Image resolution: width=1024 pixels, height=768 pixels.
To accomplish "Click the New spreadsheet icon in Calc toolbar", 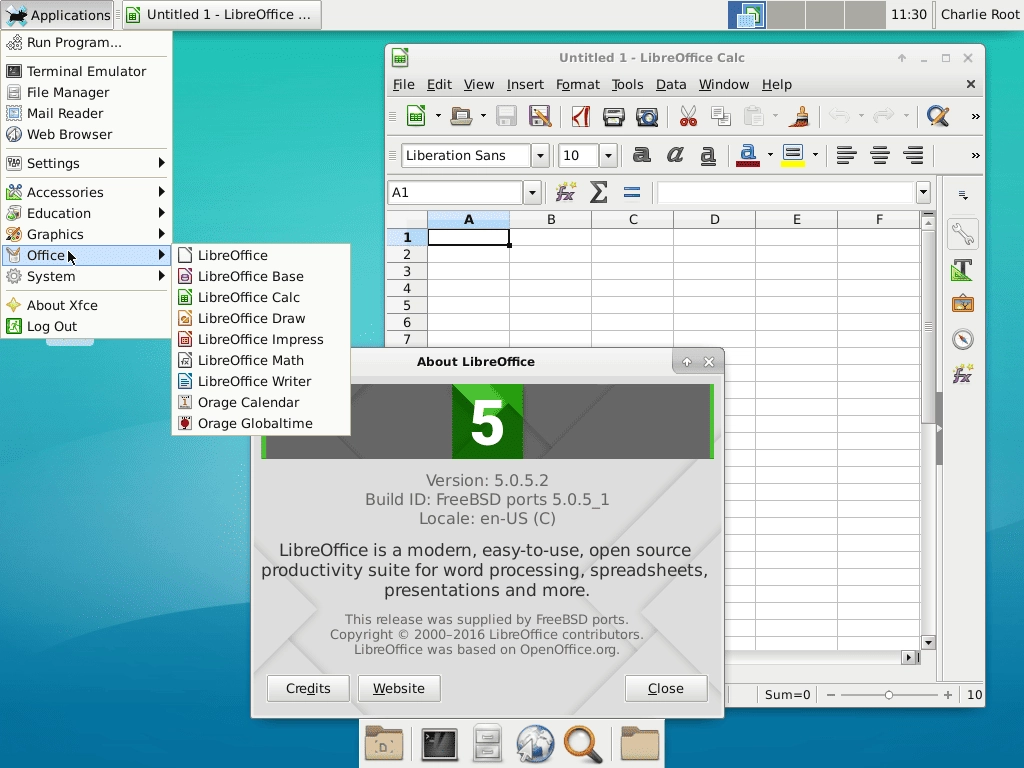I will coord(416,116).
